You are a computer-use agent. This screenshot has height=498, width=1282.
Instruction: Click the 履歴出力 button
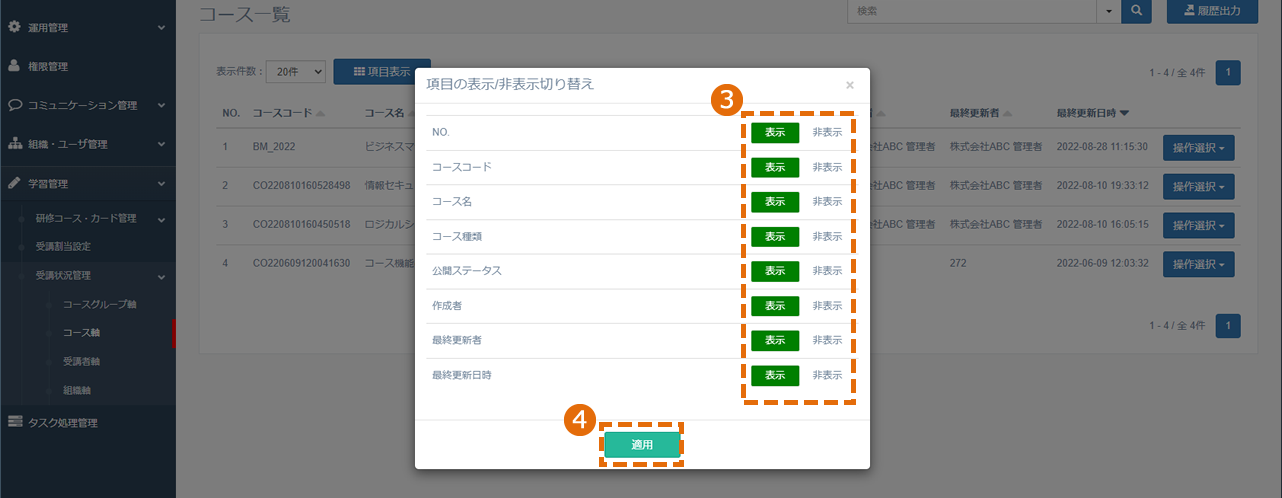coord(1212,11)
